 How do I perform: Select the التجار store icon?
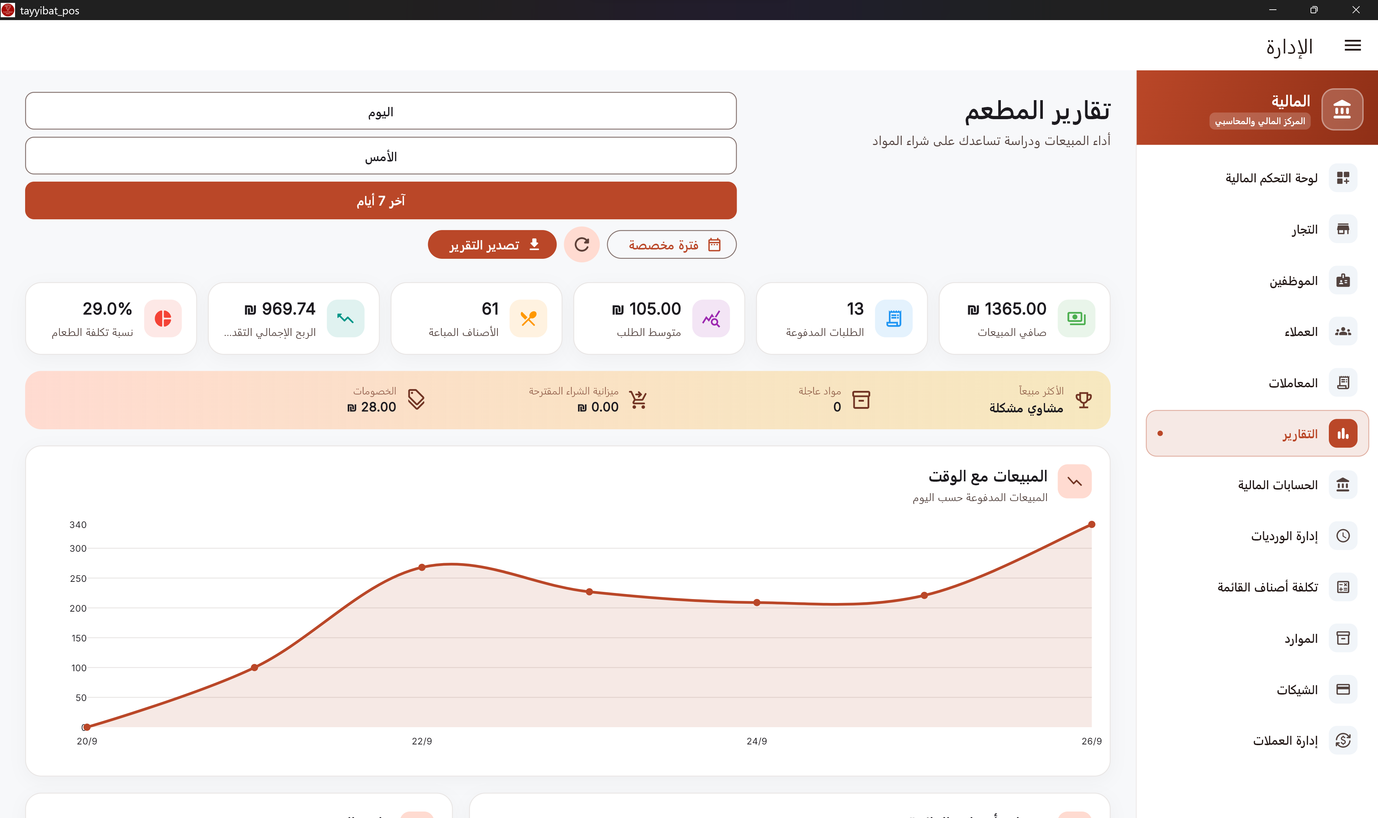coord(1343,230)
